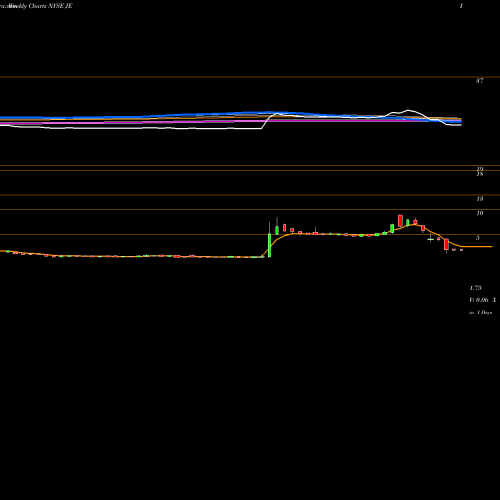
Task: Click the price label 37 on the axis
Action: [479, 81]
